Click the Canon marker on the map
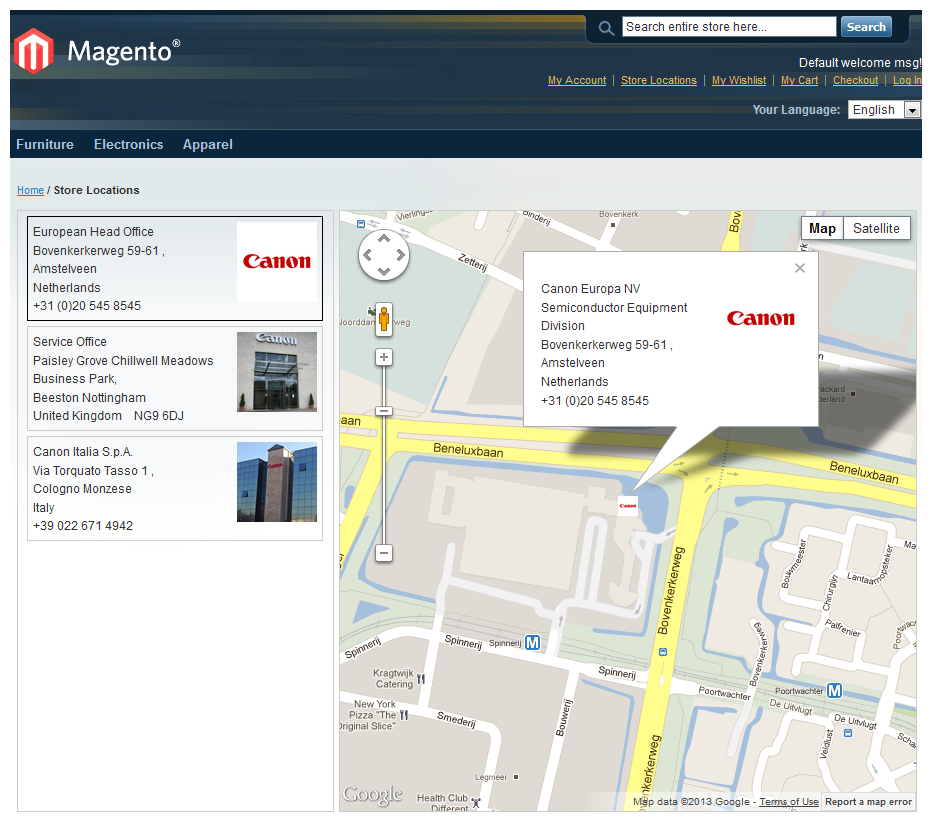Image resolution: width=932 pixels, height=822 pixels. click(x=628, y=506)
